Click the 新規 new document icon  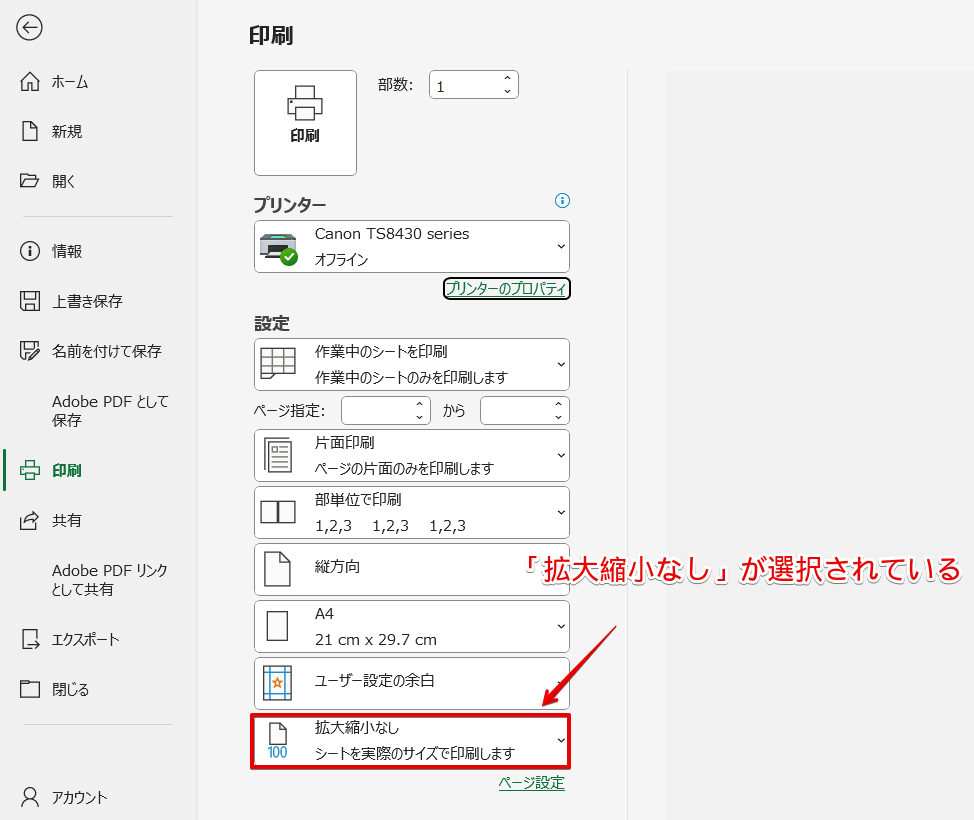coord(30,131)
